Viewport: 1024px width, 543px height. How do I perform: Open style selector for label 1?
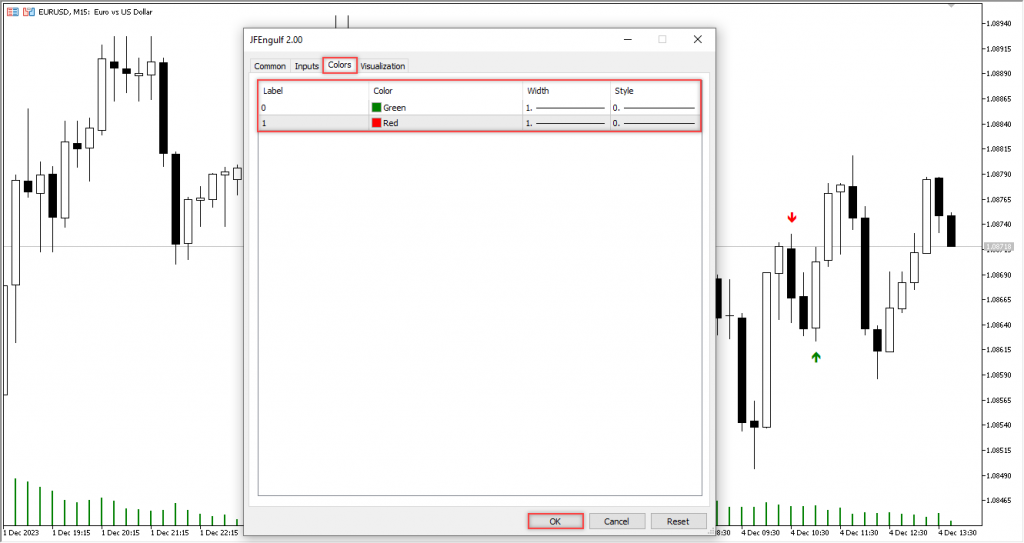point(655,123)
